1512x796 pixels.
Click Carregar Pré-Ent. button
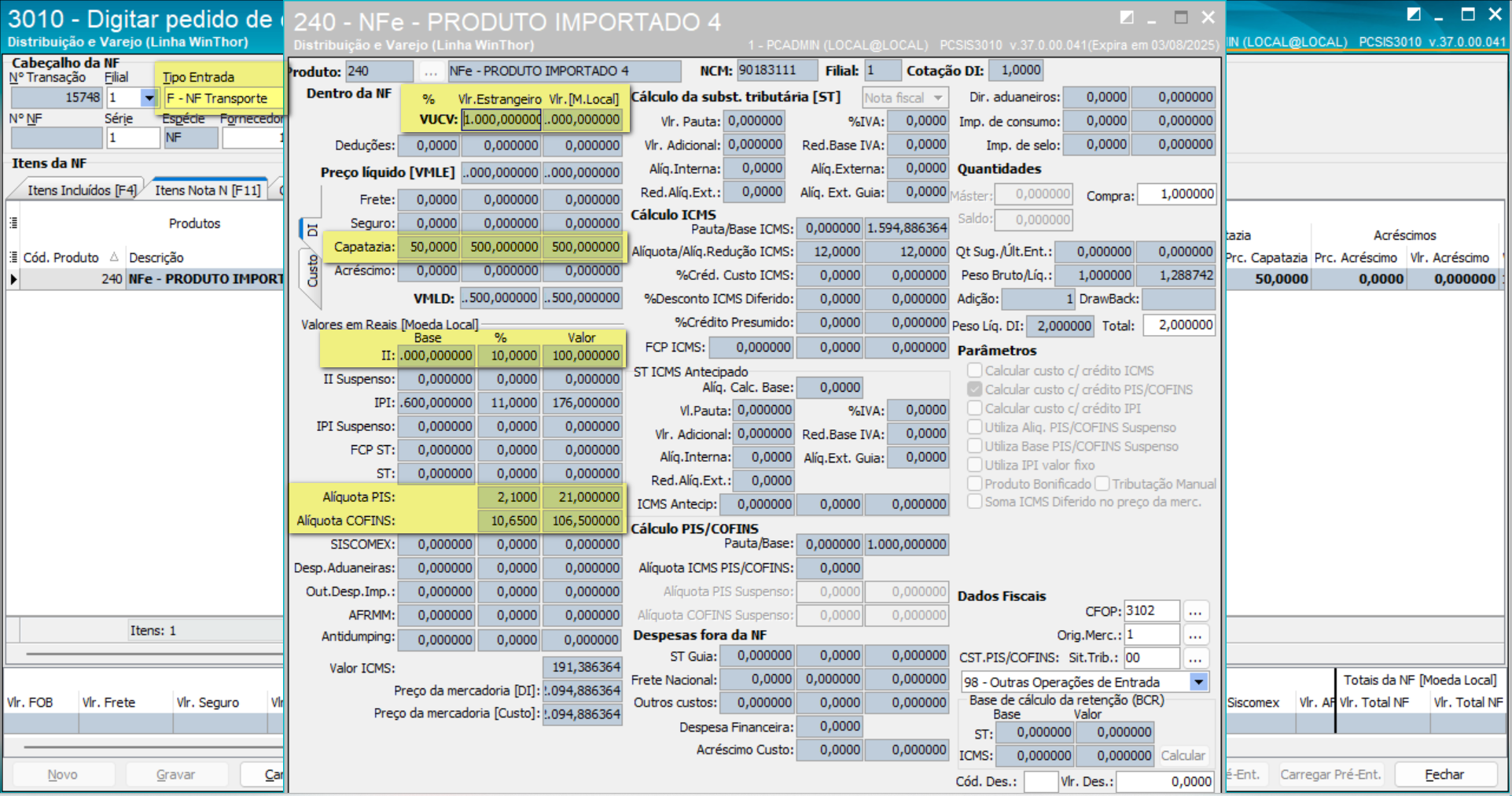(1330, 775)
